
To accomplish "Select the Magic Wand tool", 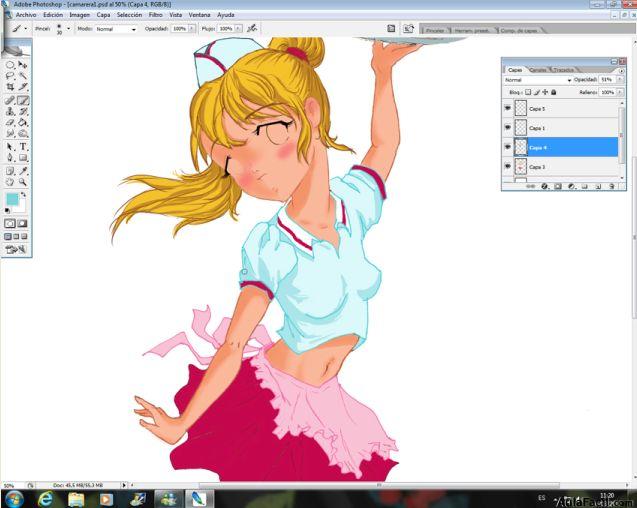I will (x=23, y=76).
